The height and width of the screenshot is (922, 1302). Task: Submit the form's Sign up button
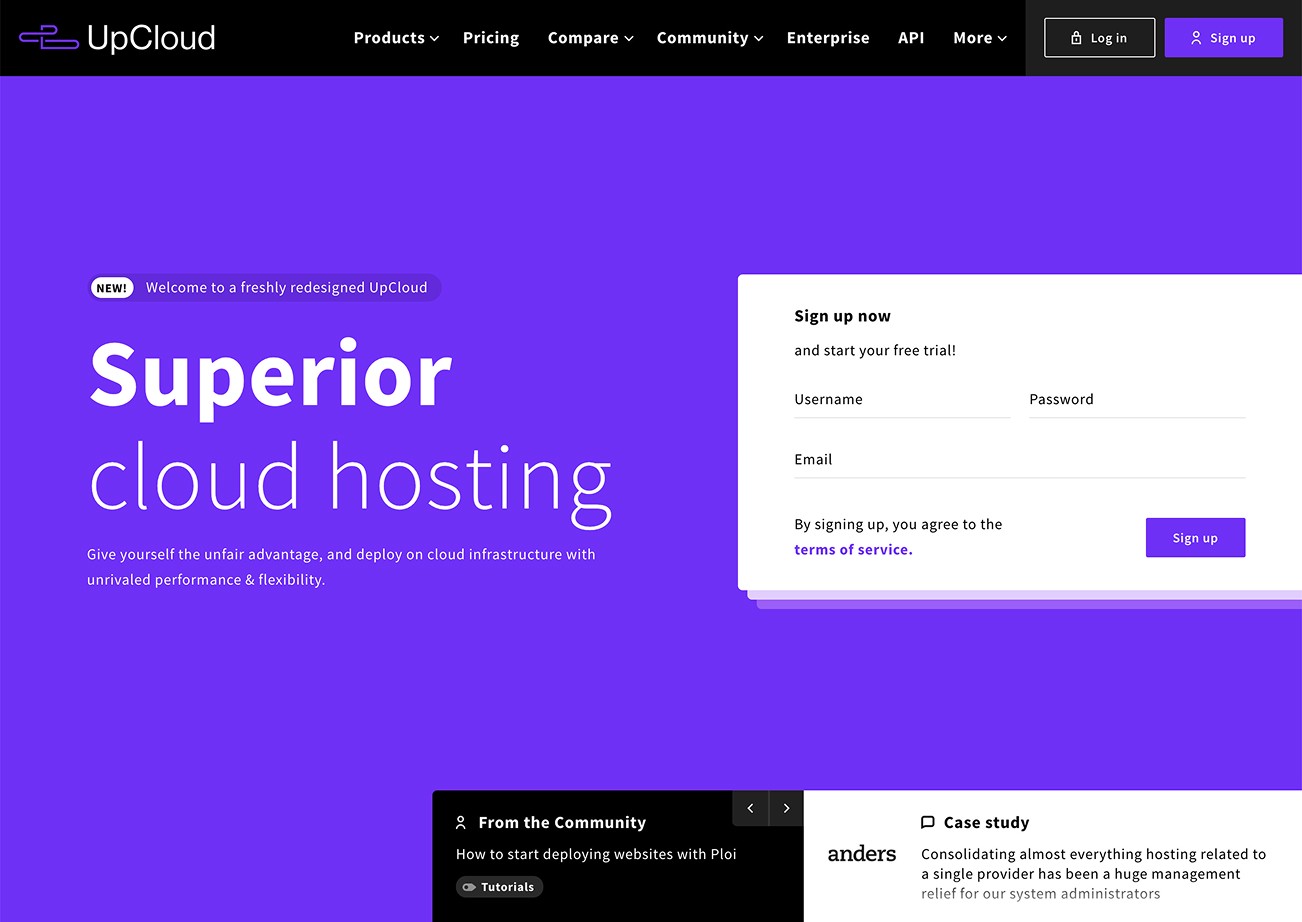pyautogui.click(x=1195, y=538)
